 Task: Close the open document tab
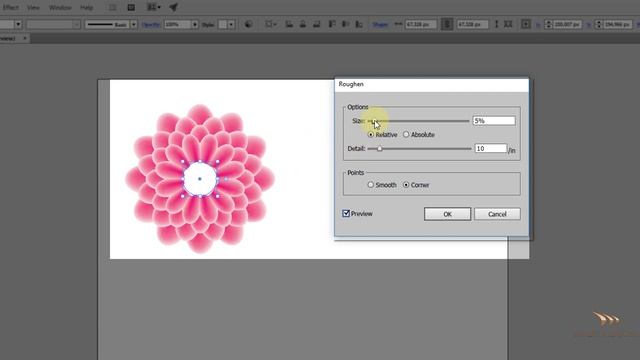click(x=25, y=38)
